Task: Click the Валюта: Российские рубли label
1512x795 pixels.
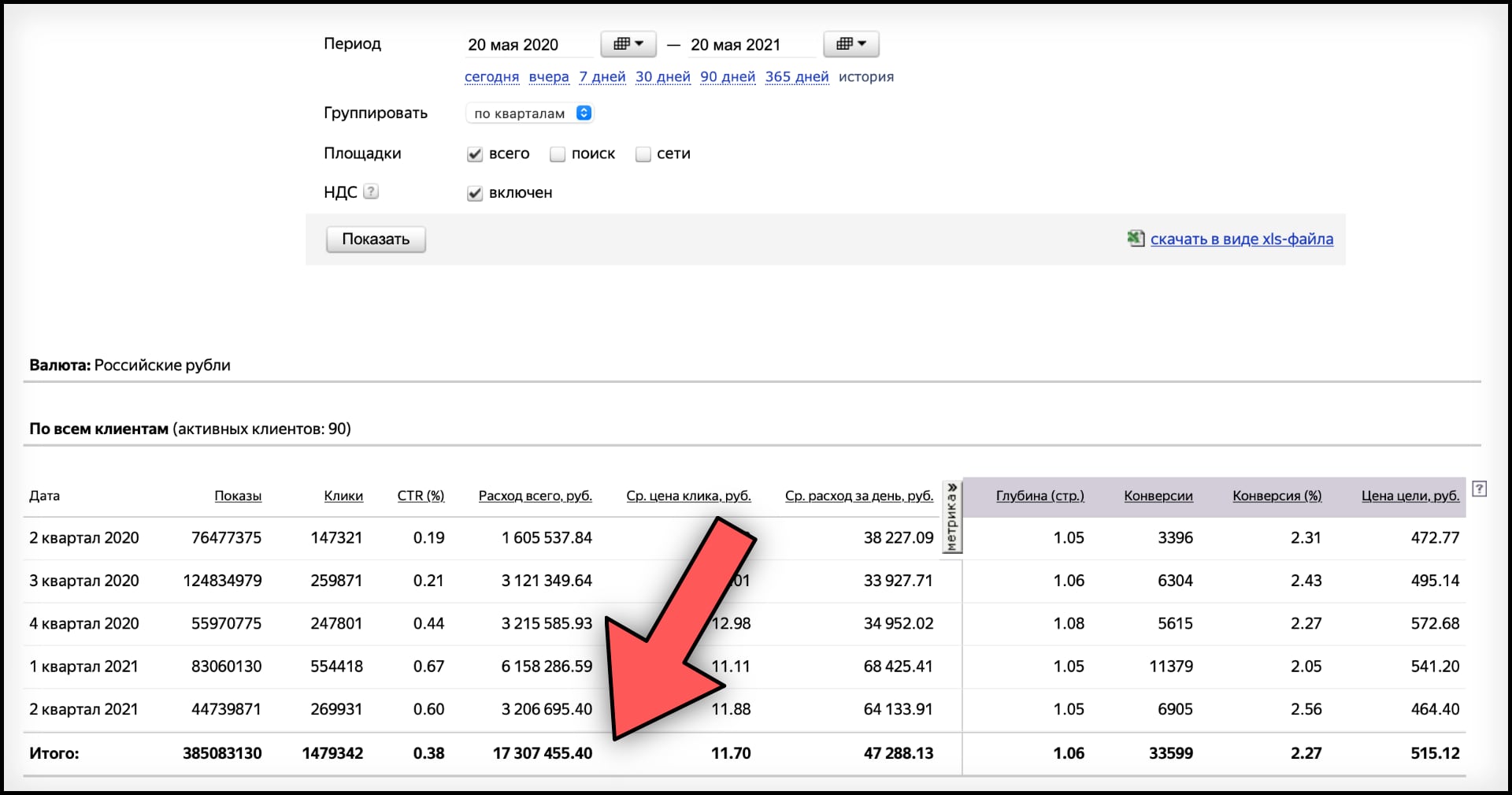Action: (x=130, y=365)
